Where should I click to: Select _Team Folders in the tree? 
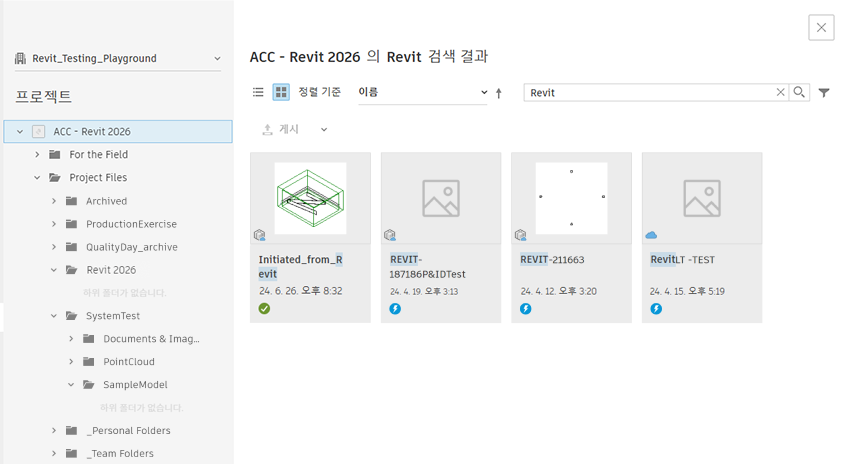(120, 453)
